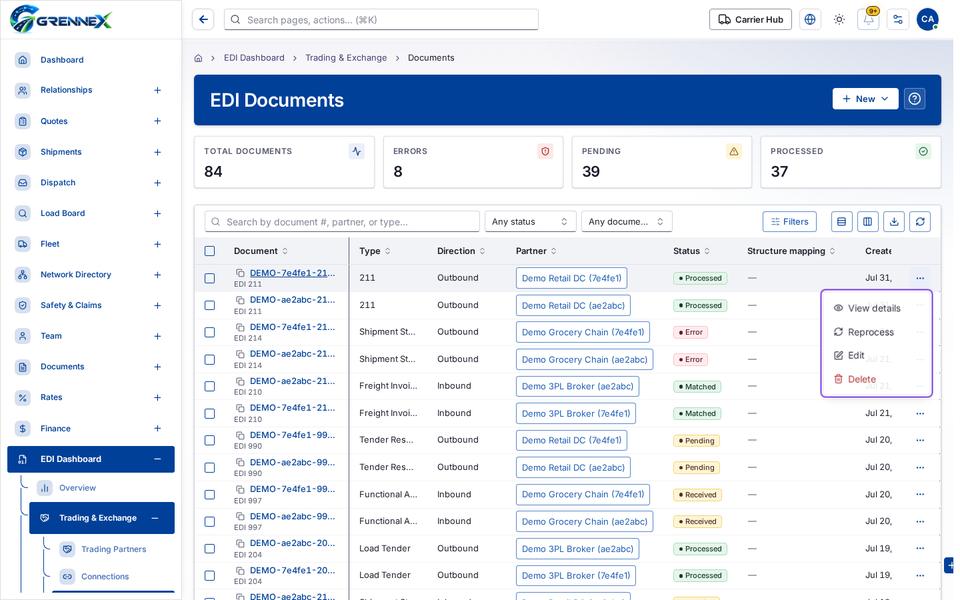
Task: Open the settings sliders icon in header
Action: [x=898, y=20]
